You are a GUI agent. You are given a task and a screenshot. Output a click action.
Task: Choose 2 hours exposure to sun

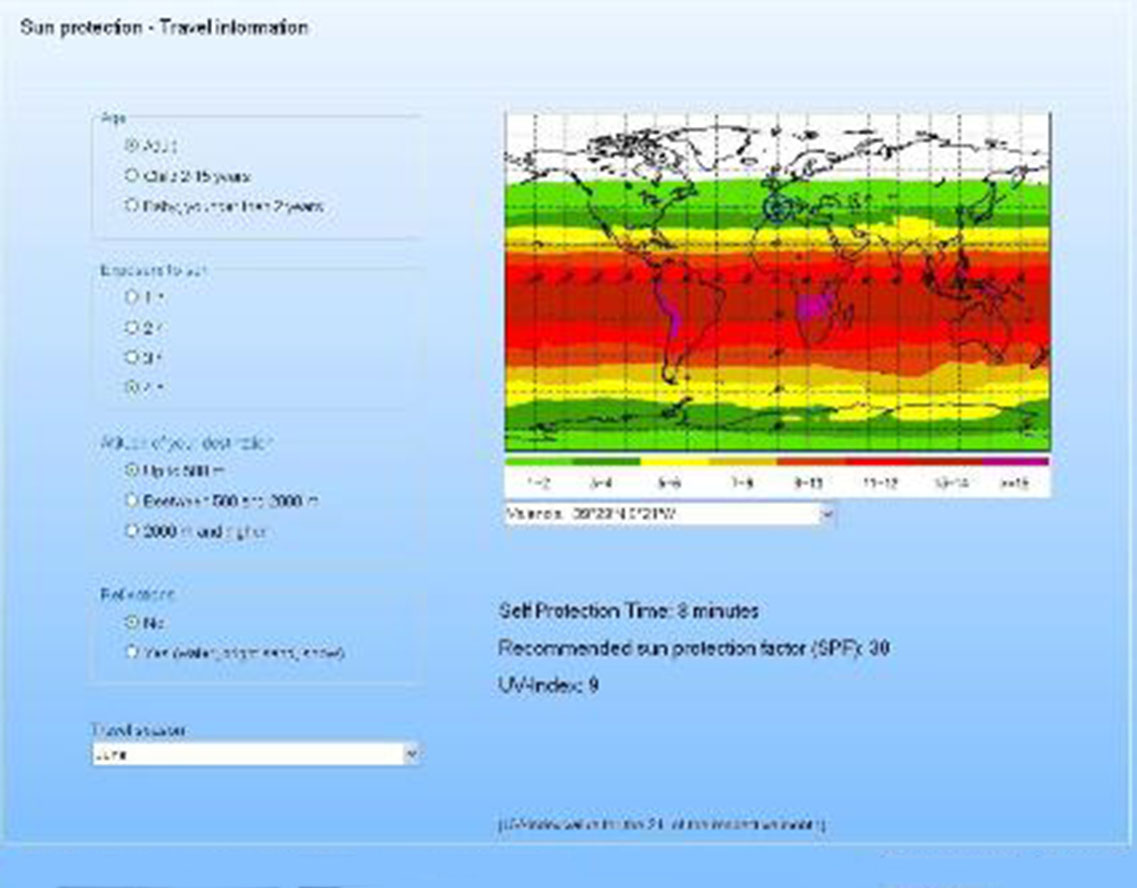[131, 327]
